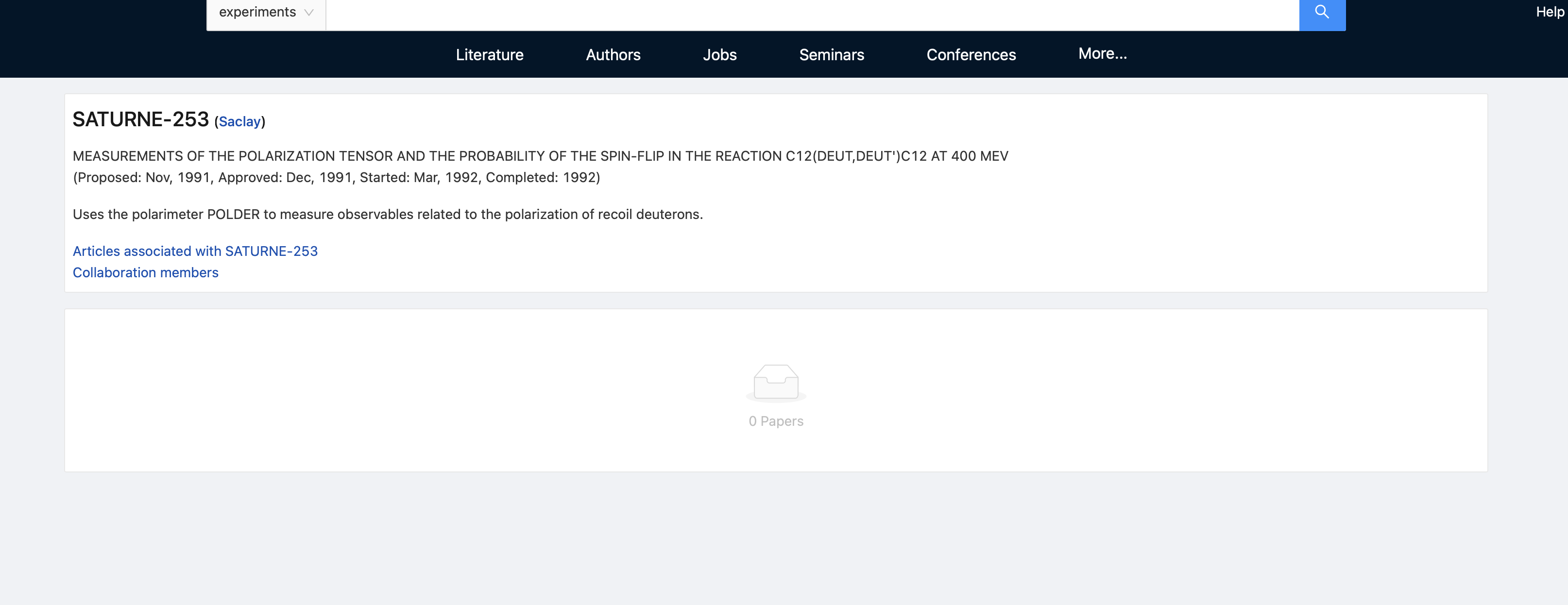Navigate to the Jobs page
The width and height of the screenshot is (1568, 605).
[720, 55]
